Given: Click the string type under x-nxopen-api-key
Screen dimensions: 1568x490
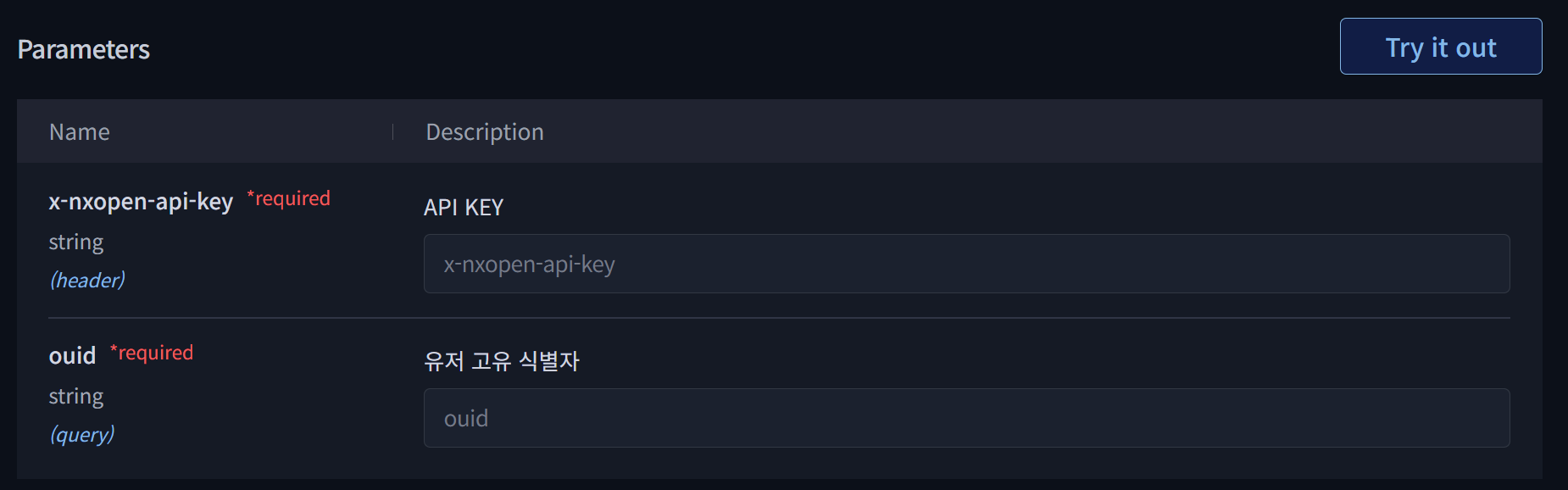Looking at the screenshot, I should click(x=76, y=242).
